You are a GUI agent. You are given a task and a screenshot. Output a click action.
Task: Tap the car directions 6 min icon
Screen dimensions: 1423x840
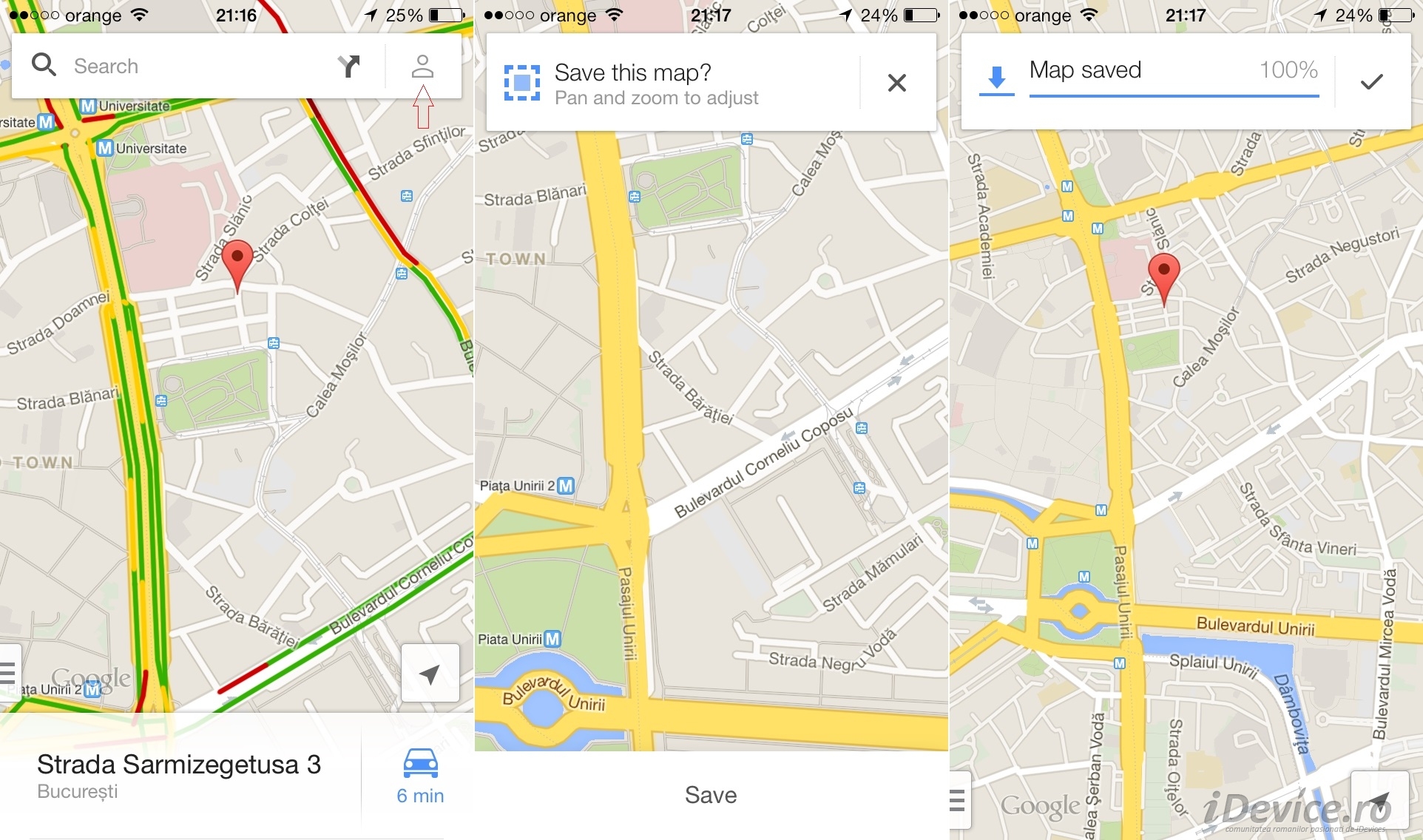tap(420, 776)
